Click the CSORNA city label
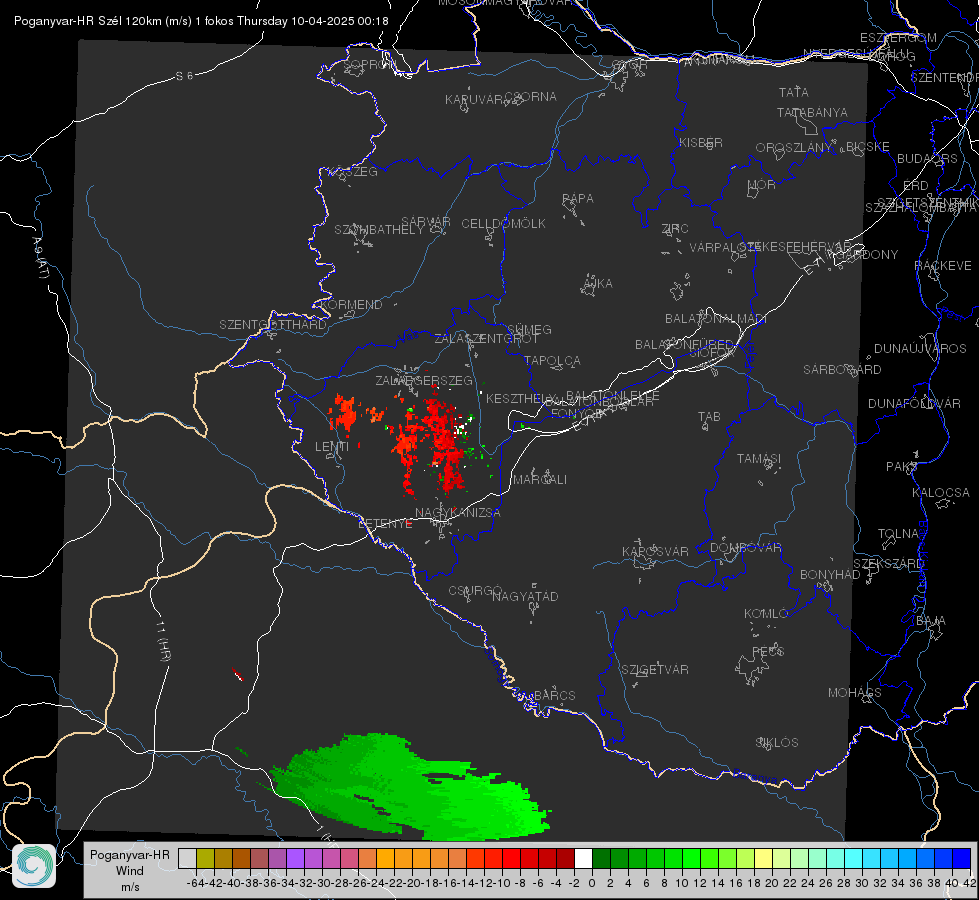The image size is (979, 900). (530, 97)
